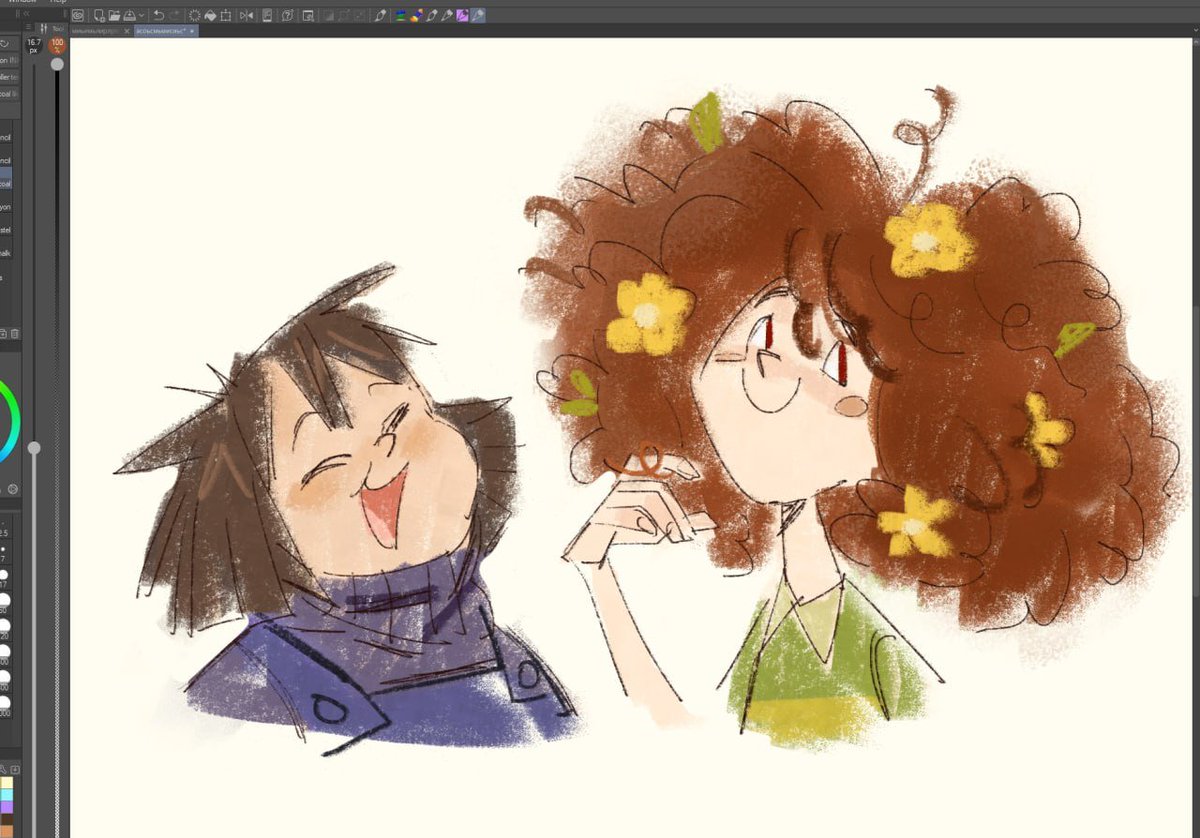Click the highlighted pen icon at toolbar end
Viewport: 1200px width, 838px height.
[478, 16]
